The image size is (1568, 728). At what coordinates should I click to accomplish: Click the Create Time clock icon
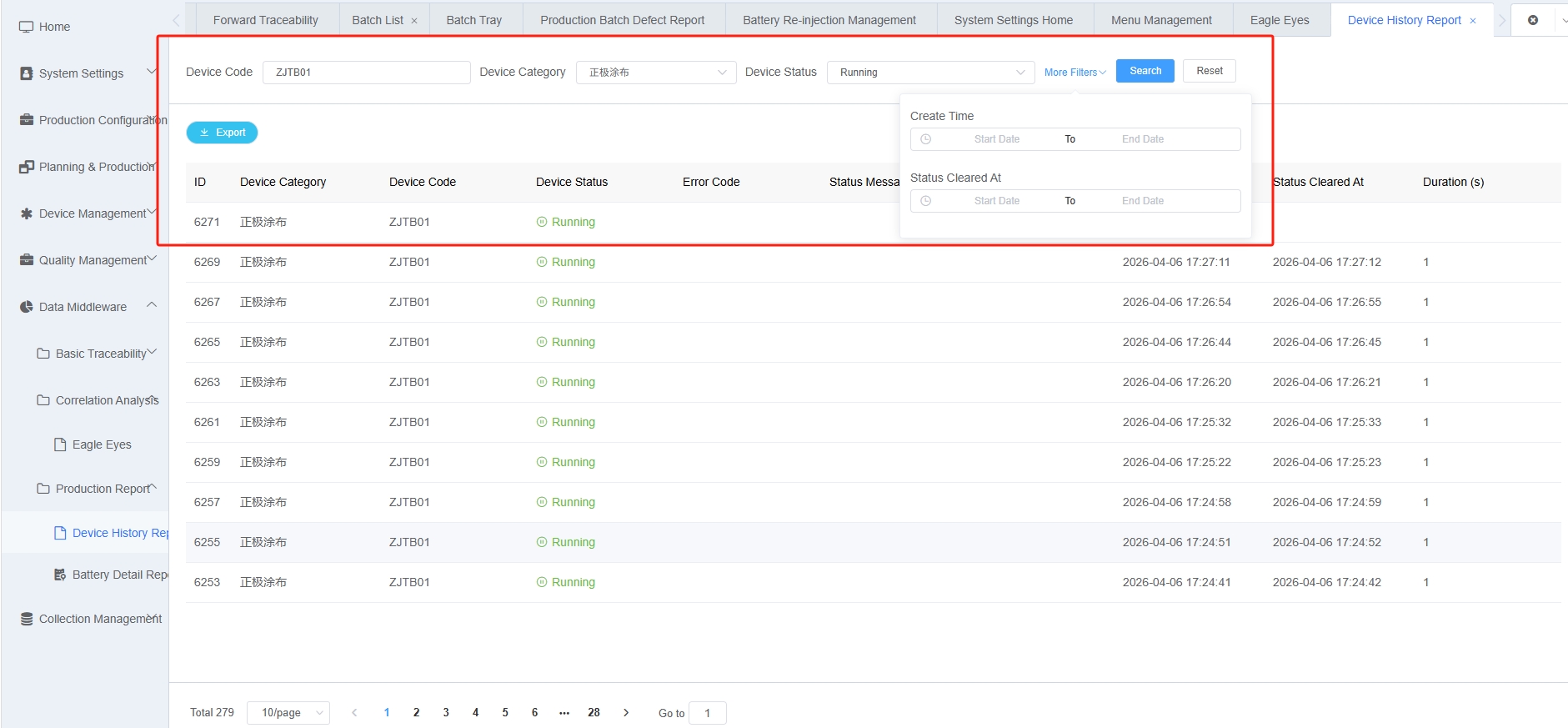(x=925, y=139)
